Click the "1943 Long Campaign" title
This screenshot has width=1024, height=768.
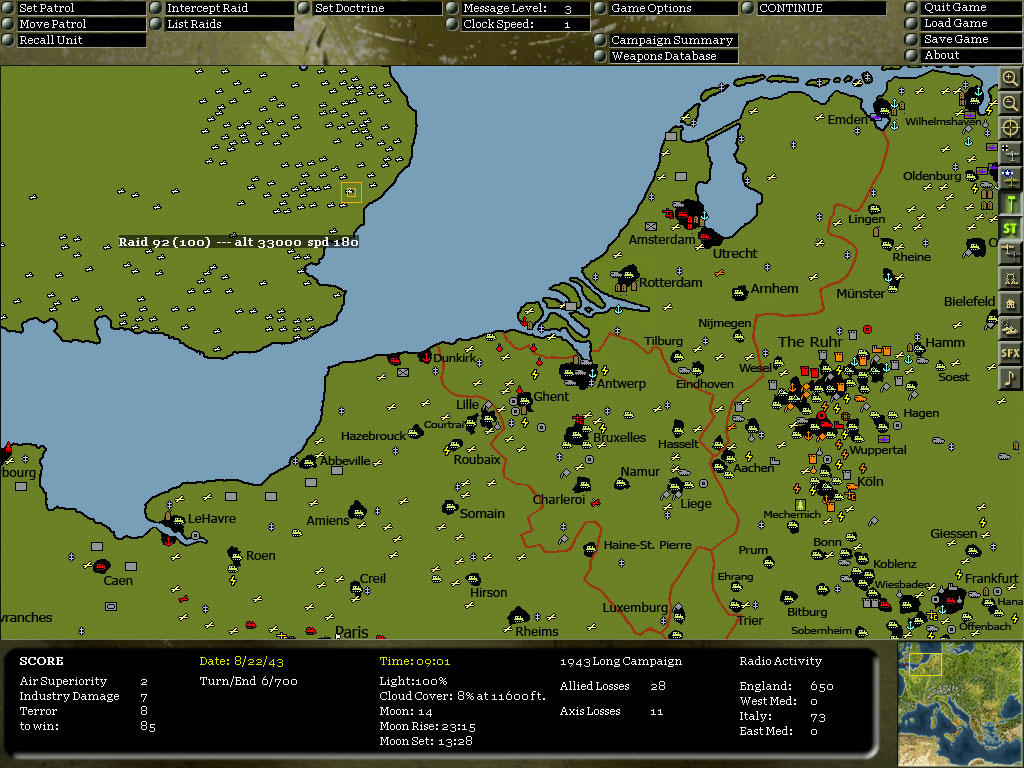620,662
